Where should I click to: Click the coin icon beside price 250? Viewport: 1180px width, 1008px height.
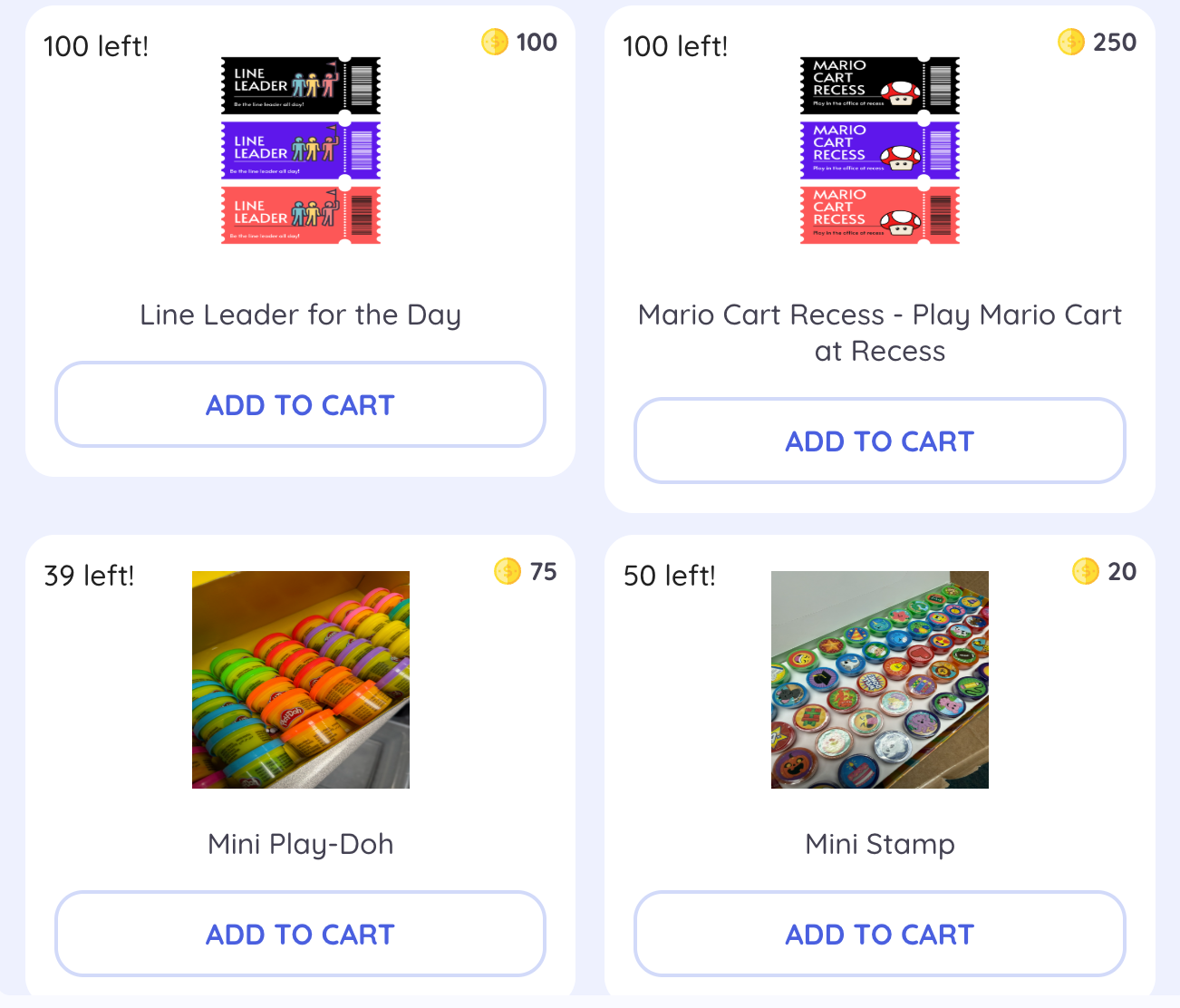pyautogui.click(x=1071, y=42)
